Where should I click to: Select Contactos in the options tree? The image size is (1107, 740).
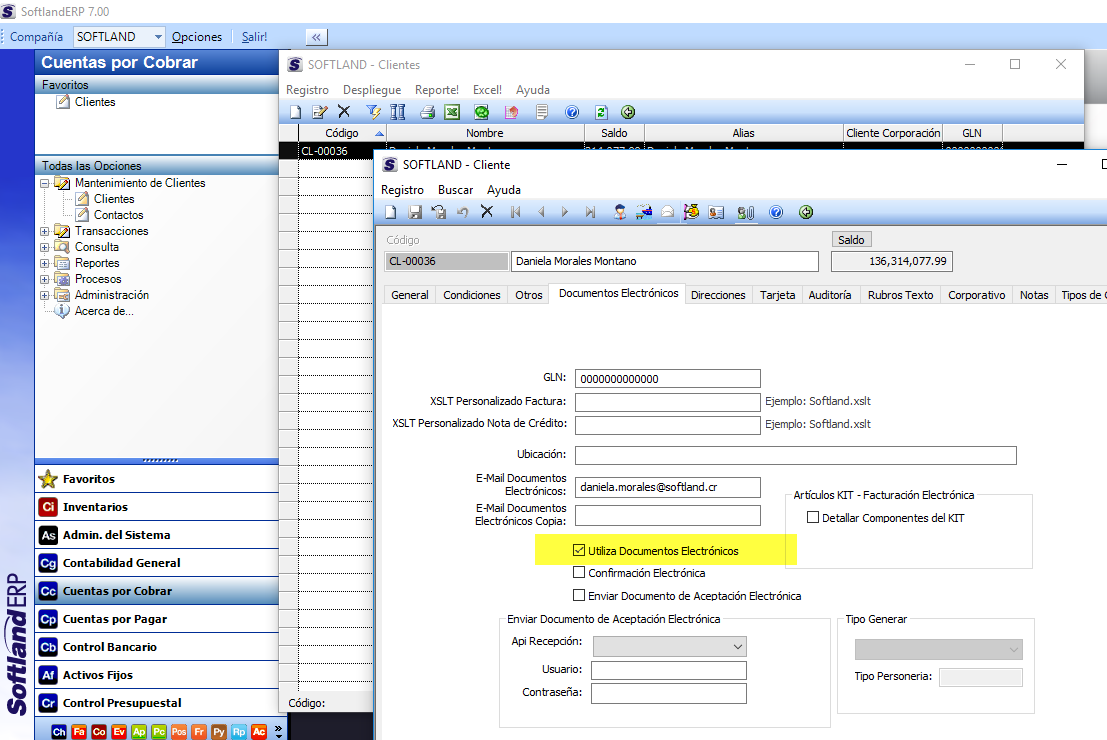click(119, 215)
